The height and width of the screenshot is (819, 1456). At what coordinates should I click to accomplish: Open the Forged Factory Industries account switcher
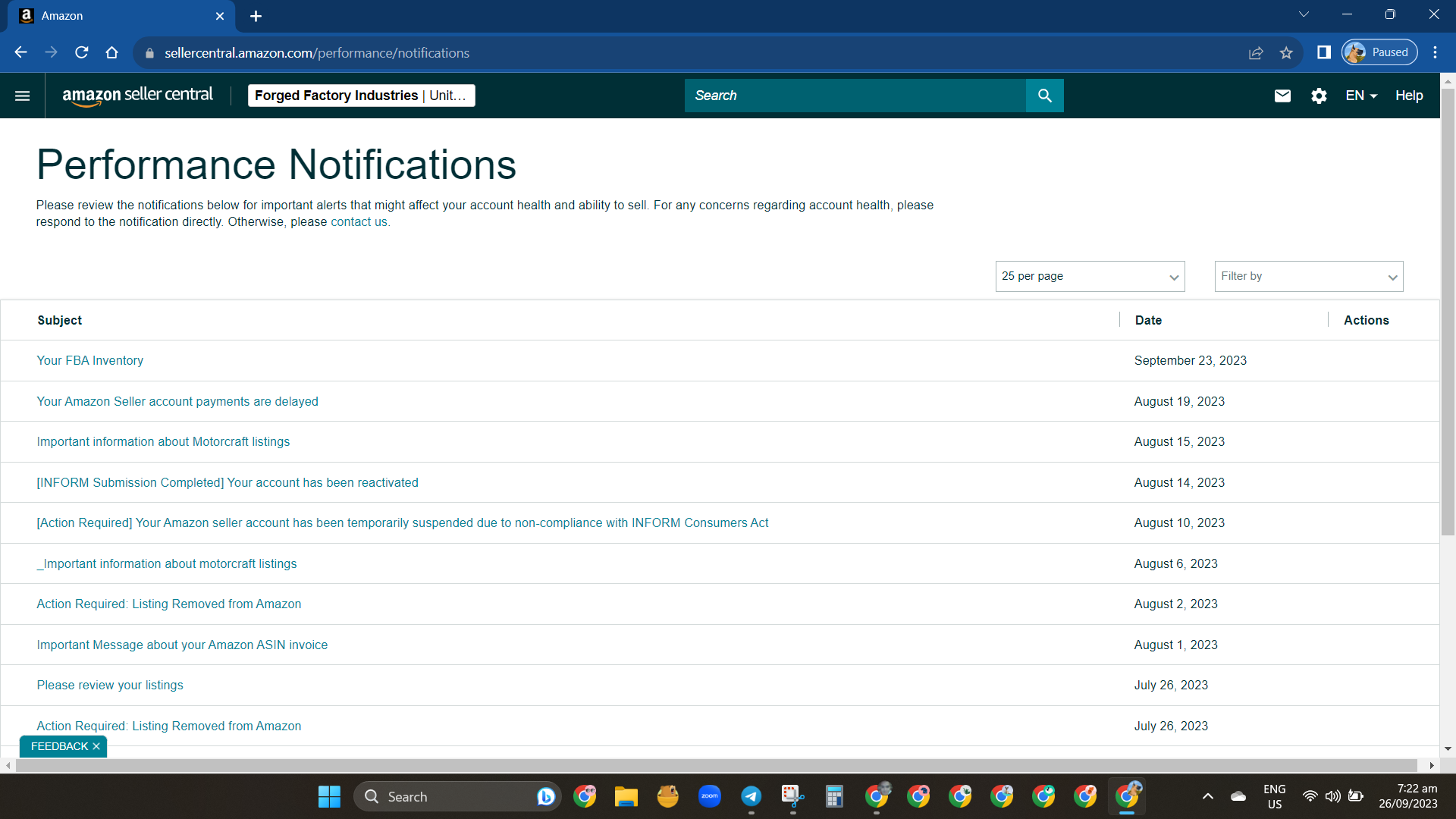pos(362,96)
